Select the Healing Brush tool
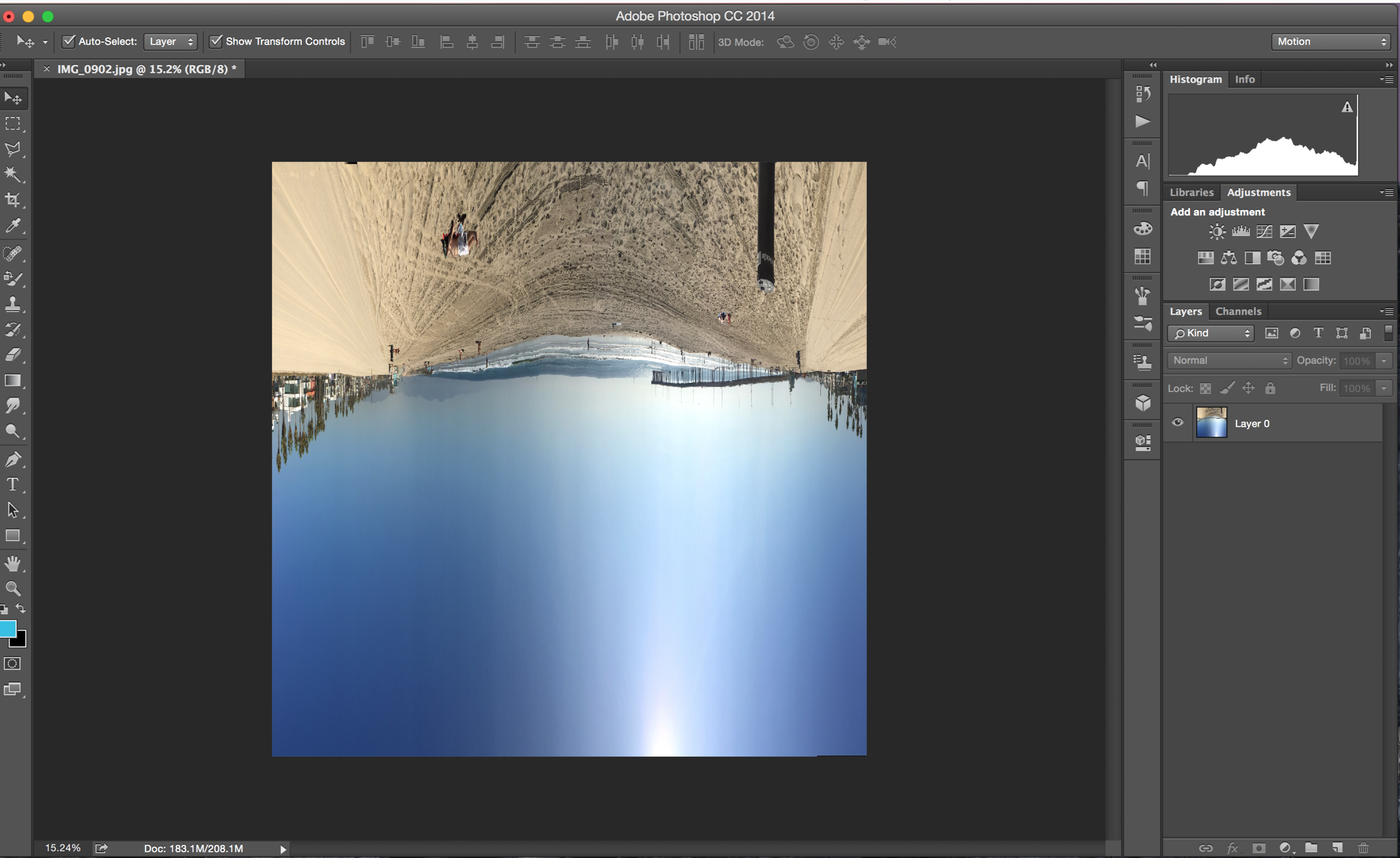 [13, 253]
